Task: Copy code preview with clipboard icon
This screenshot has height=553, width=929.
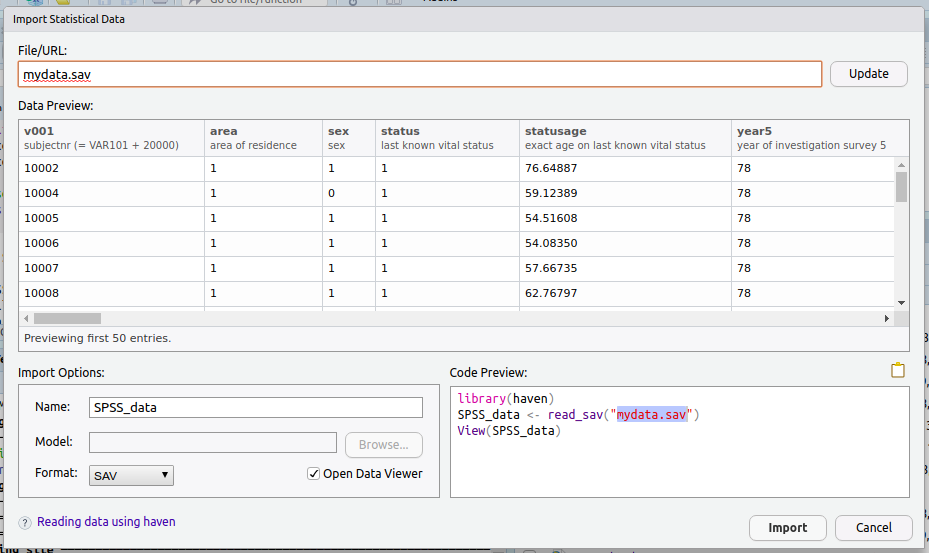Action: pyautogui.click(x=898, y=370)
